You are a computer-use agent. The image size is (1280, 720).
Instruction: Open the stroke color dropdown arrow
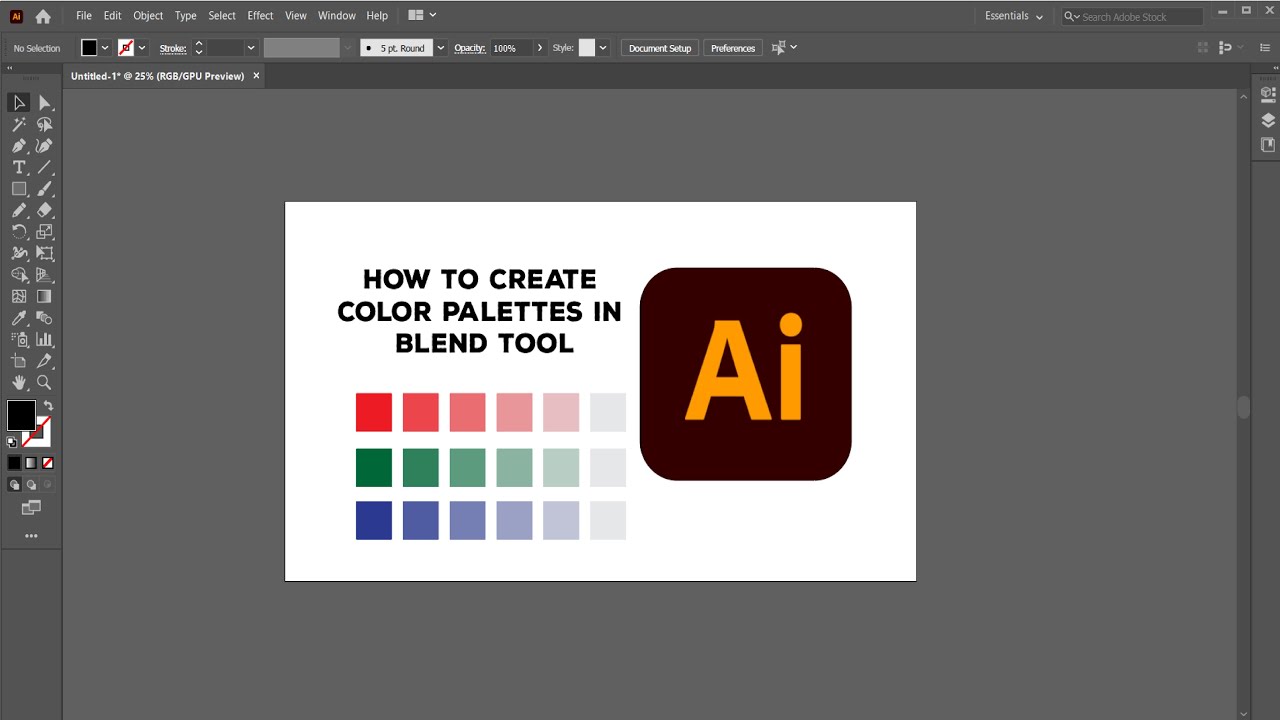coord(142,48)
